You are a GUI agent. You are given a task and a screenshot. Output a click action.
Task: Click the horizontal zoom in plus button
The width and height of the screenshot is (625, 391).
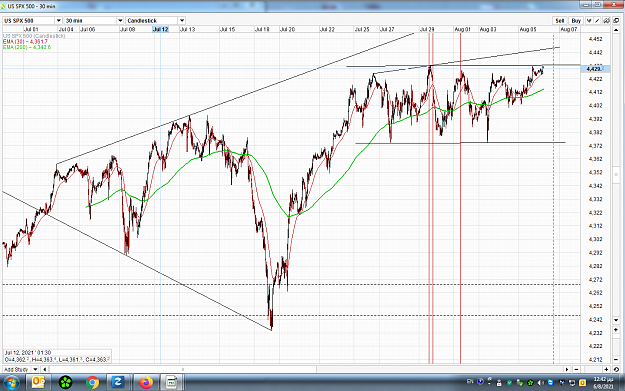point(606,369)
